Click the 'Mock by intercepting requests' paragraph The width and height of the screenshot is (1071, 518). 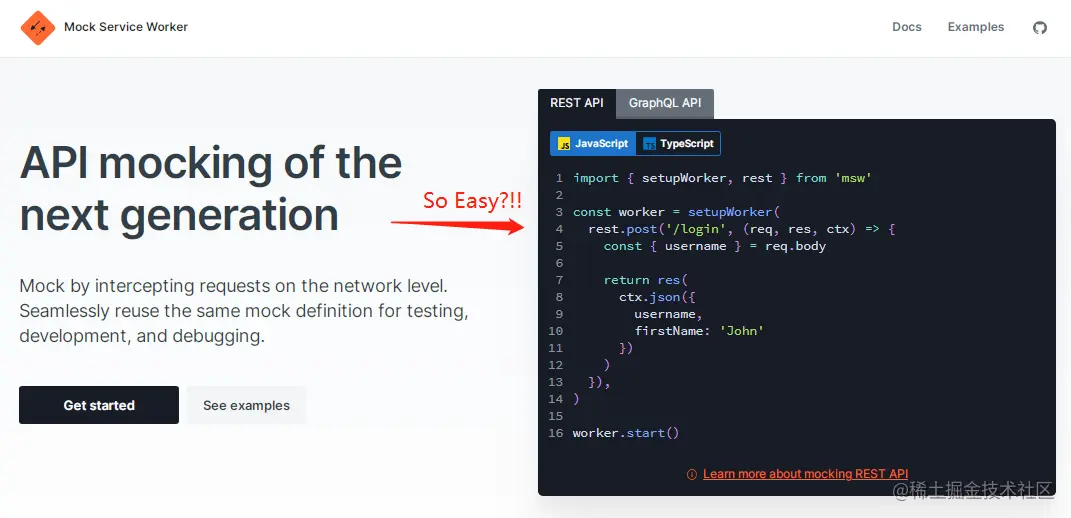click(x=244, y=311)
